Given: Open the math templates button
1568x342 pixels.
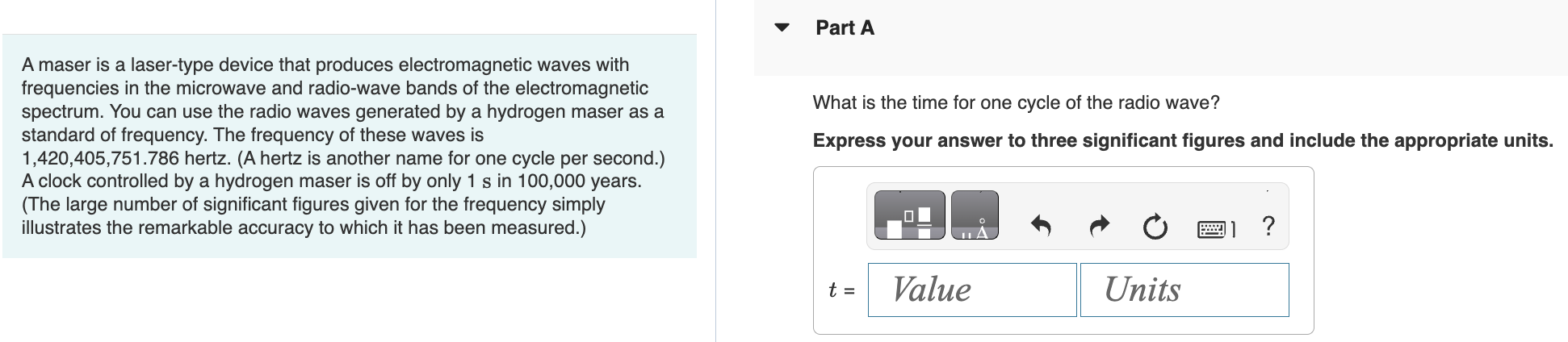Looking at the screenshot, I should (x=910, y=216).
